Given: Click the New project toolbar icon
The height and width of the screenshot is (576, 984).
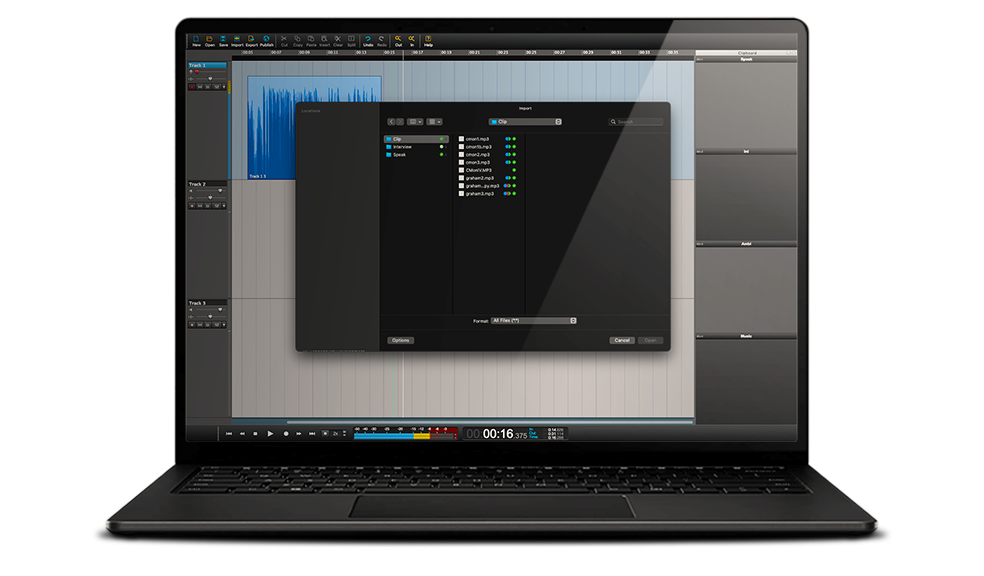Looking at the screenshot, I should 196,41.
